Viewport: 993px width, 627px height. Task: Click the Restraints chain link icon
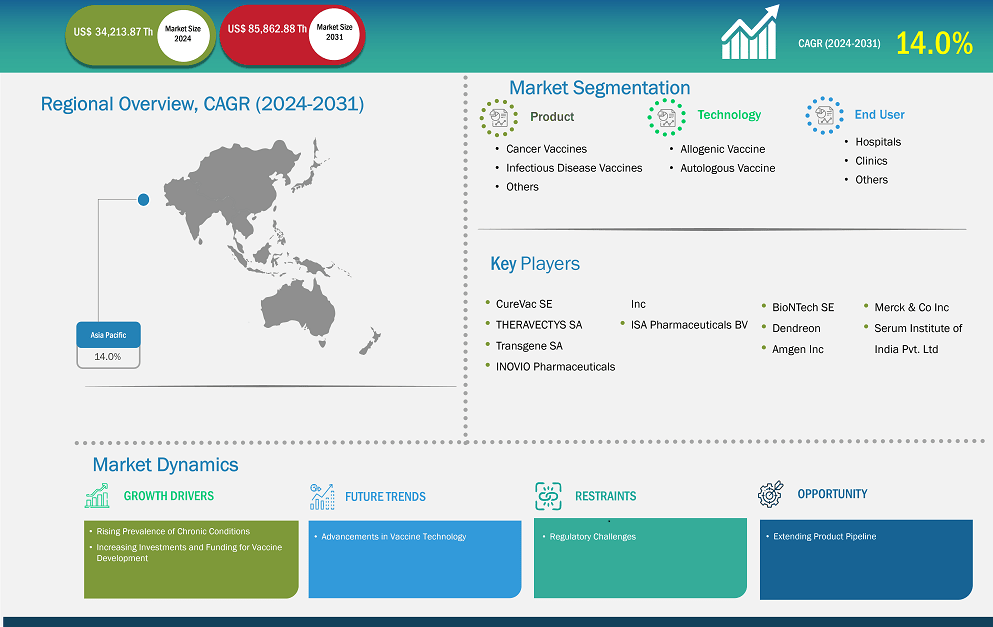(548, 495)
